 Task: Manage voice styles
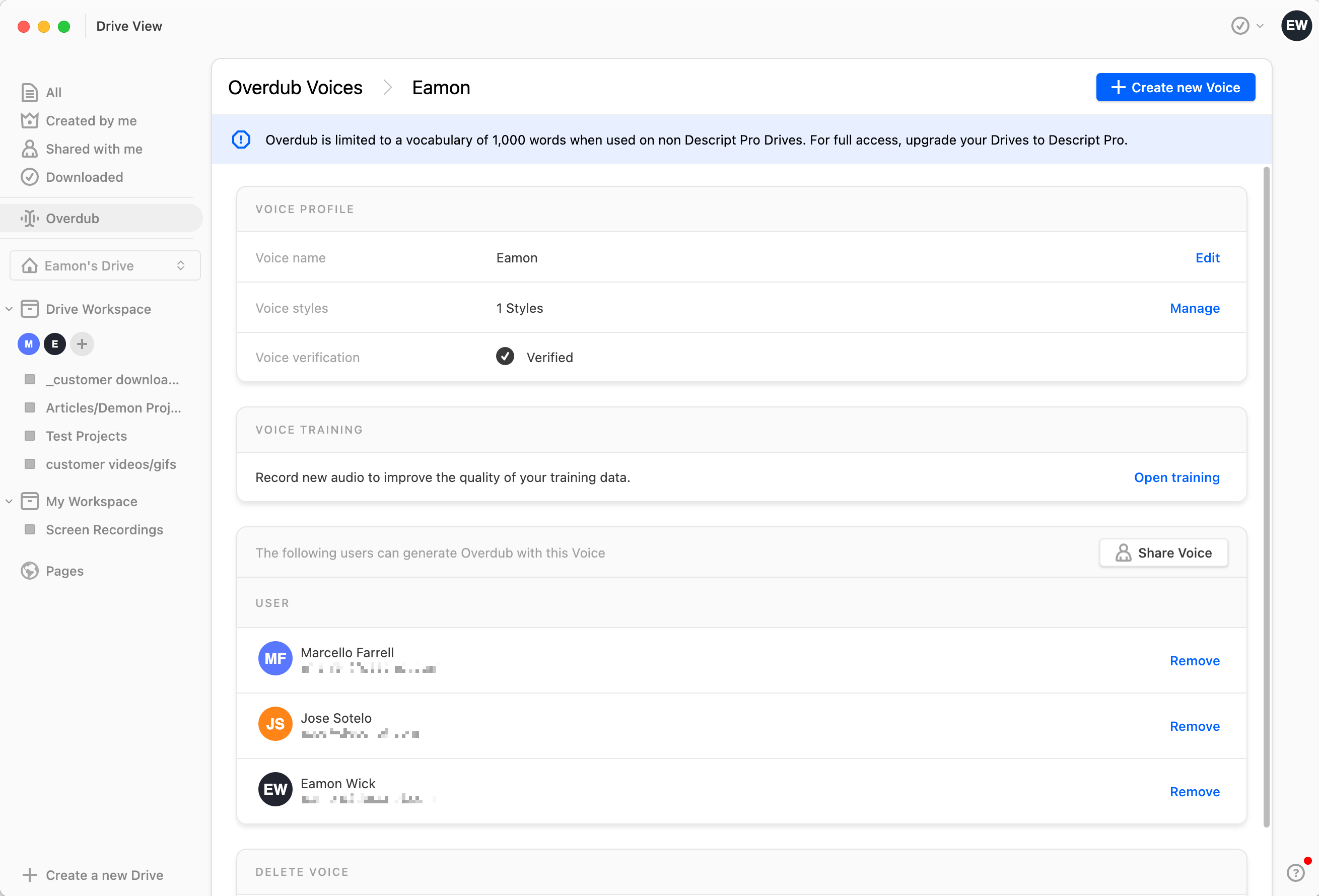click(x=1195, y=308)
